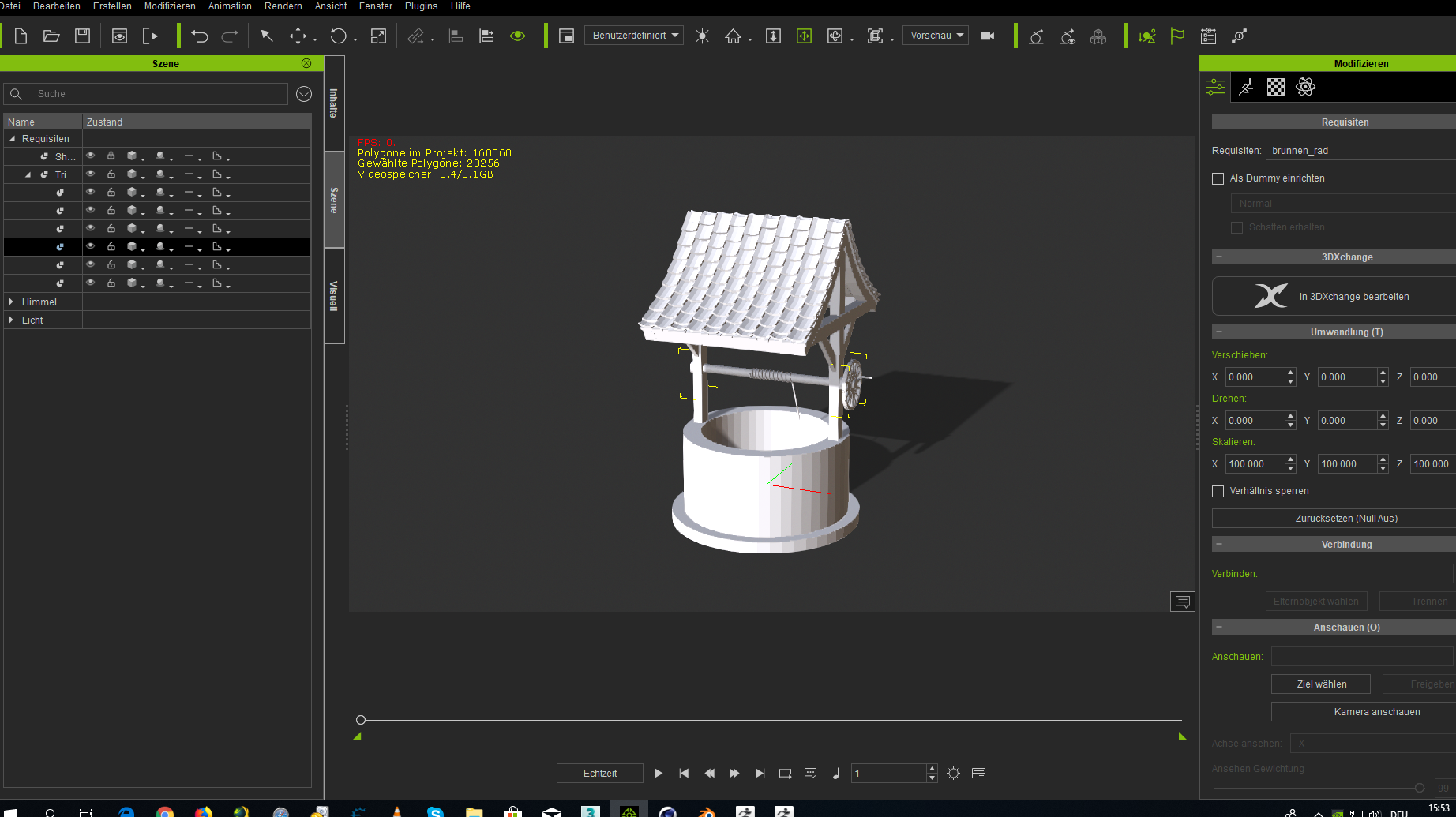This screenshot has width=1456, height=817.
Task: Open the Plugins menu
Action: tap(421, 6)
